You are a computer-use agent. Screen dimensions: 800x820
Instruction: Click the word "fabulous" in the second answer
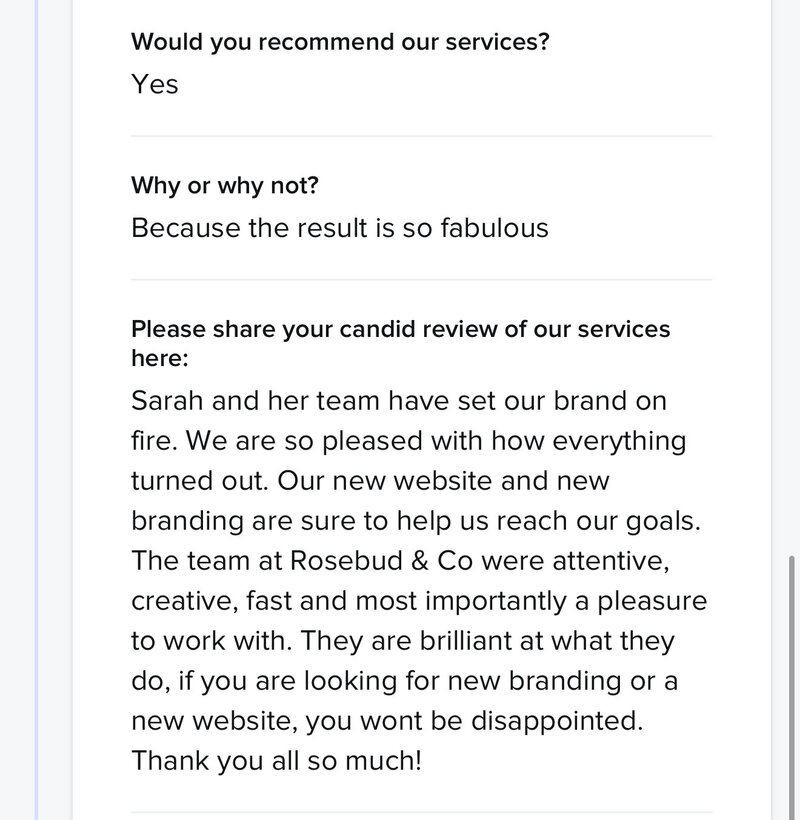tap(495, 228)
